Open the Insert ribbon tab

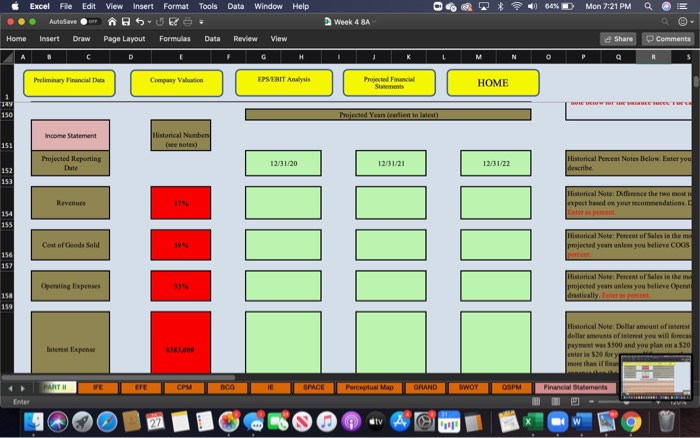point(49,39)
